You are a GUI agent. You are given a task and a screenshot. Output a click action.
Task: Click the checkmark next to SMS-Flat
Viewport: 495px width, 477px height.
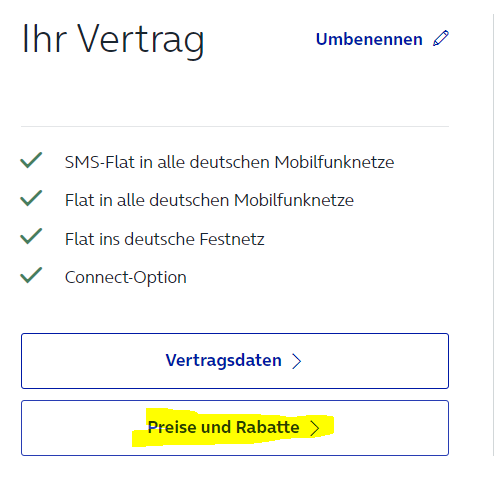click(31, 160)
